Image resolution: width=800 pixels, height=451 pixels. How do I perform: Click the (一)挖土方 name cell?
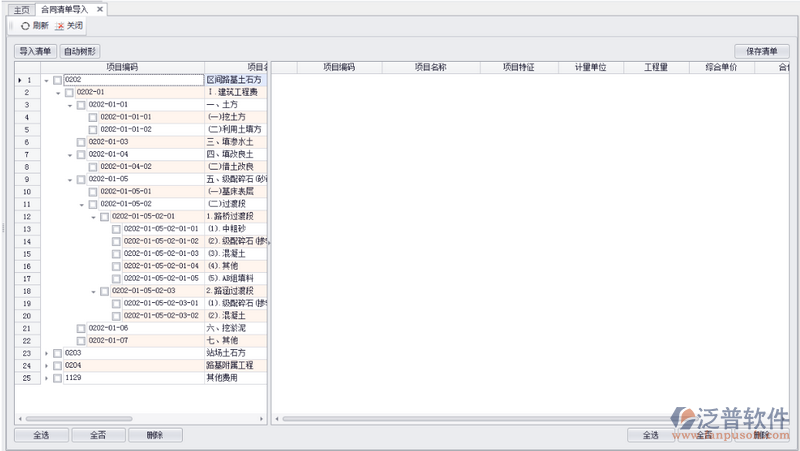(x=236, y=117)
